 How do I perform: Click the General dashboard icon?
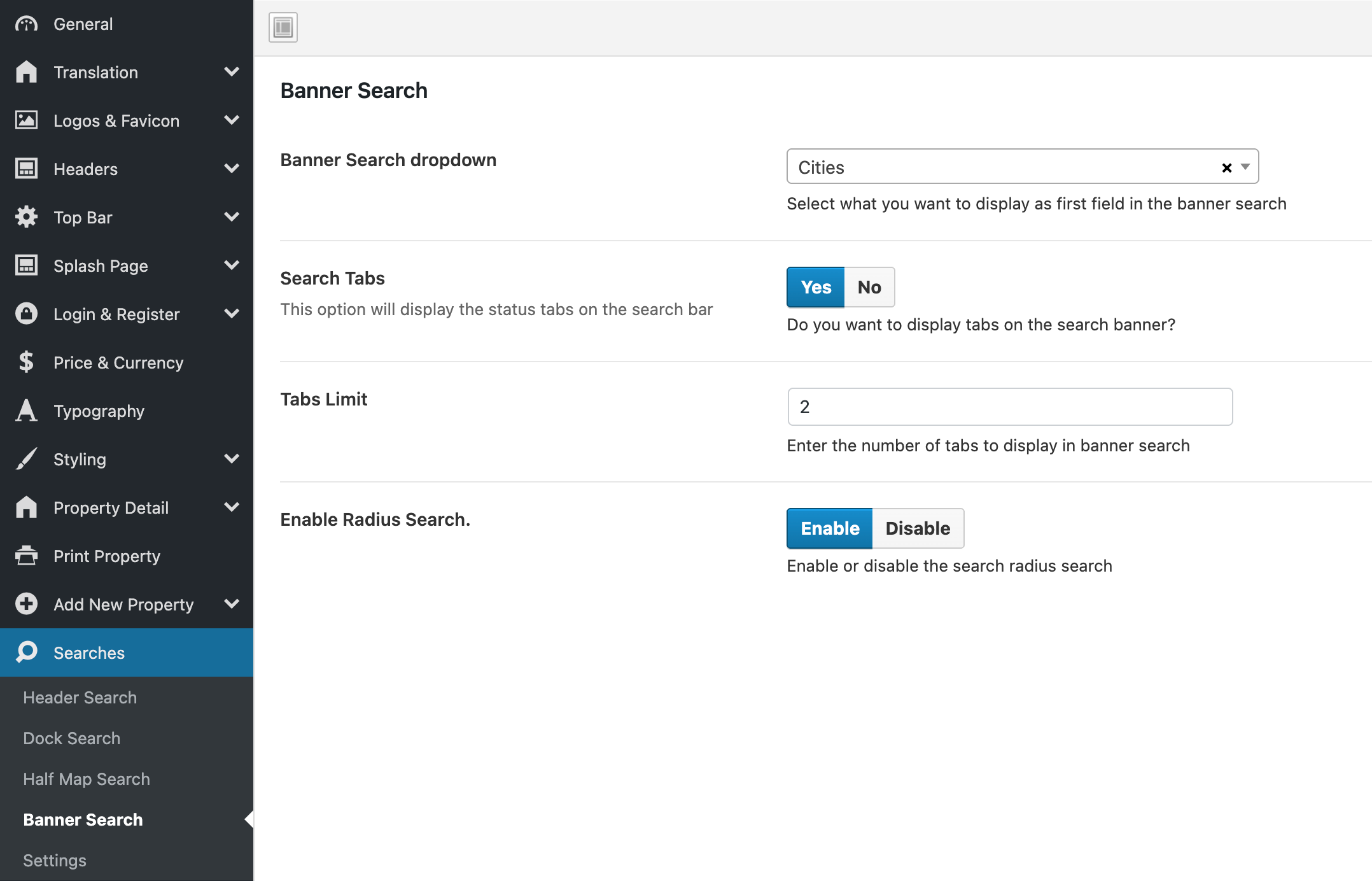coord(26,24)
